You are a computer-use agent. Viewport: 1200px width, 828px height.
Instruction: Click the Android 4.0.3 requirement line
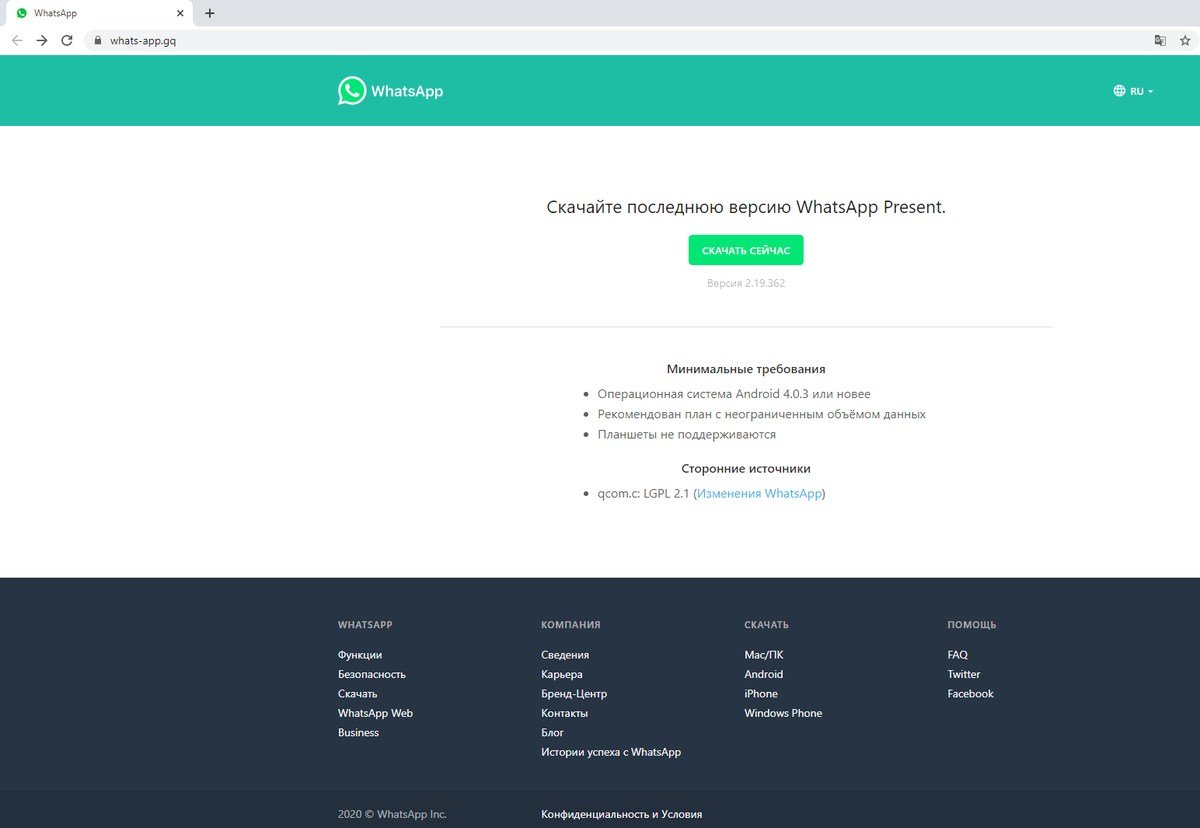point(734,394)
